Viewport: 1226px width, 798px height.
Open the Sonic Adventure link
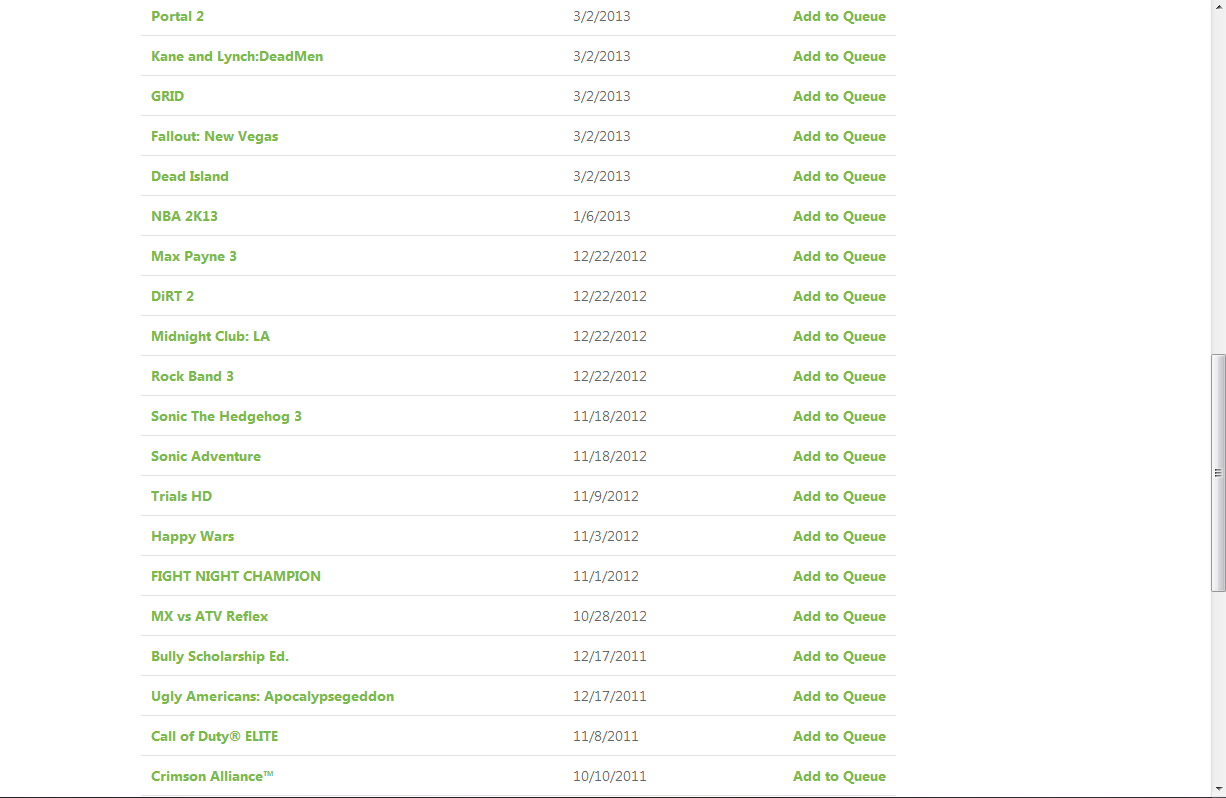(x=206, y=456)
